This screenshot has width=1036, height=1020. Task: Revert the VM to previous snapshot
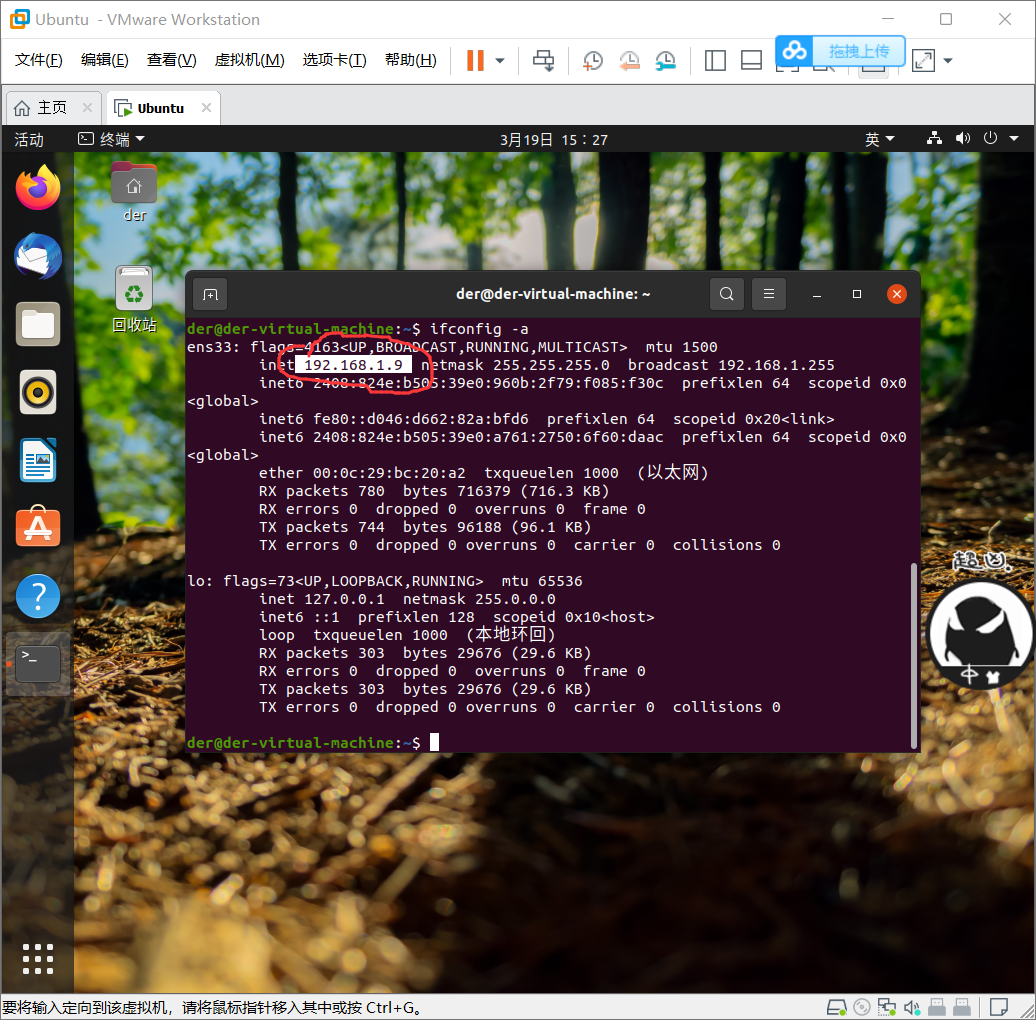pyautogui.click(x=629, y=61)
